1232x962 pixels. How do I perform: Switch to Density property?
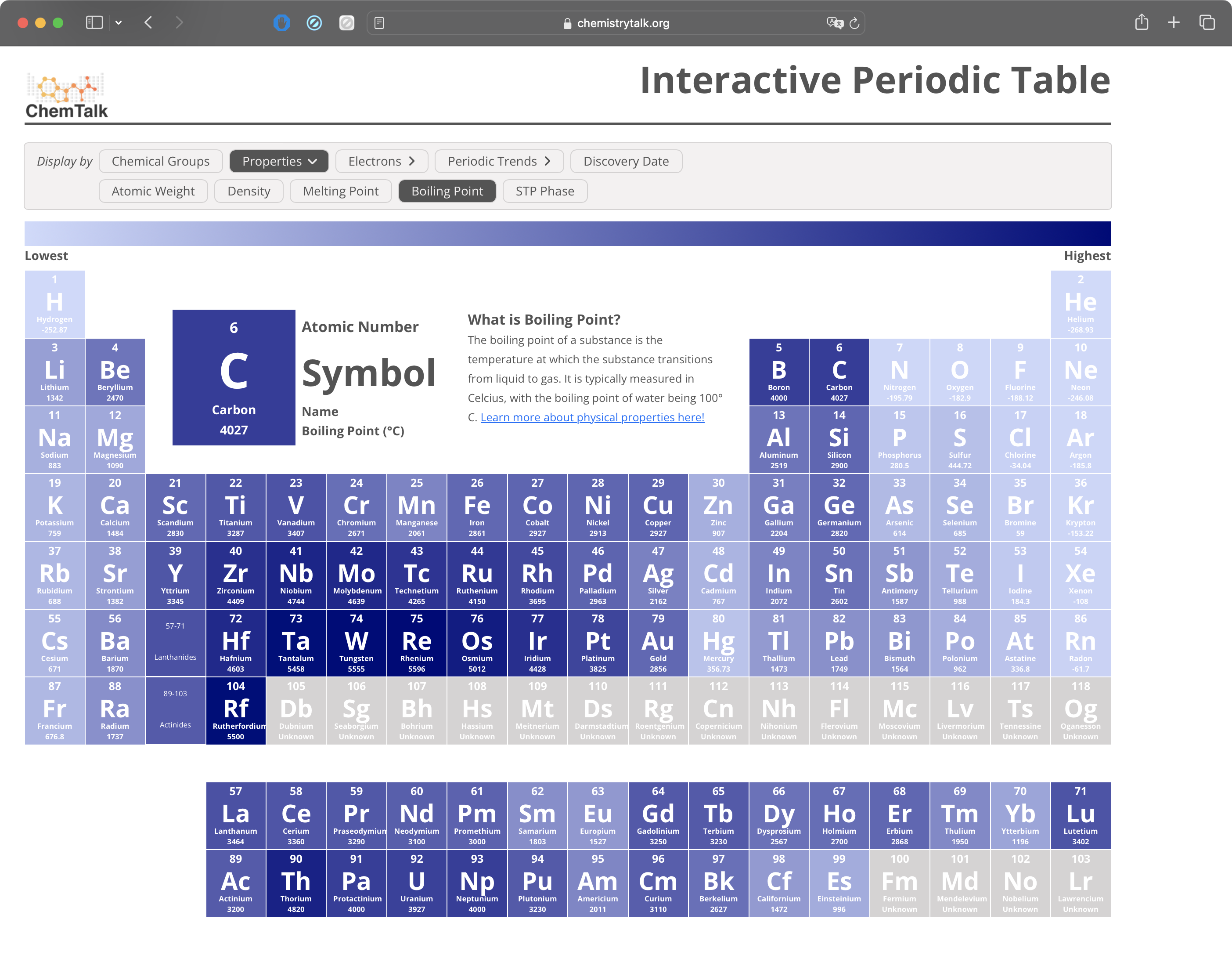249,191
